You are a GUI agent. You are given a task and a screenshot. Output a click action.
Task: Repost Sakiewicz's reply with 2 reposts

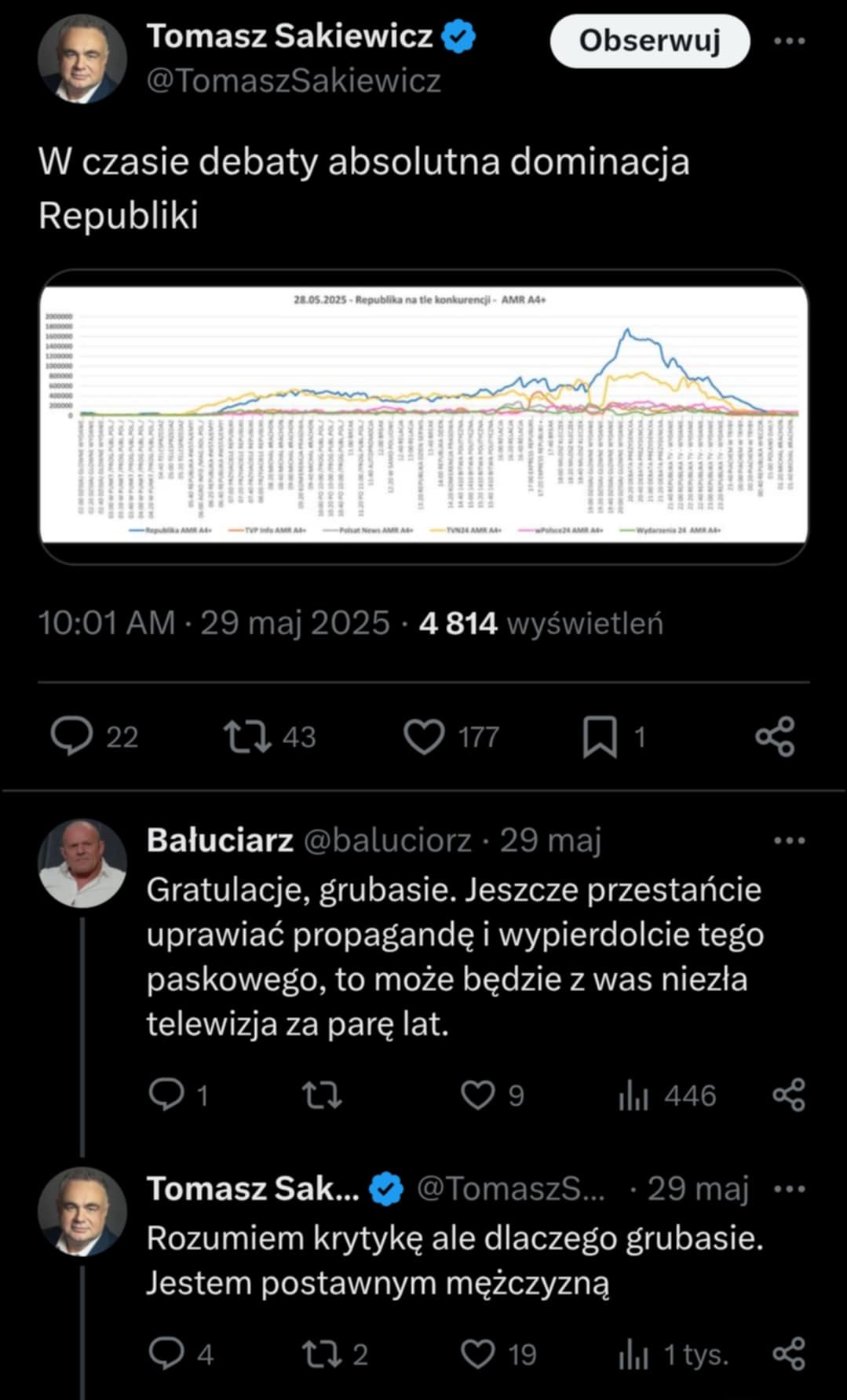point(322,1354)
